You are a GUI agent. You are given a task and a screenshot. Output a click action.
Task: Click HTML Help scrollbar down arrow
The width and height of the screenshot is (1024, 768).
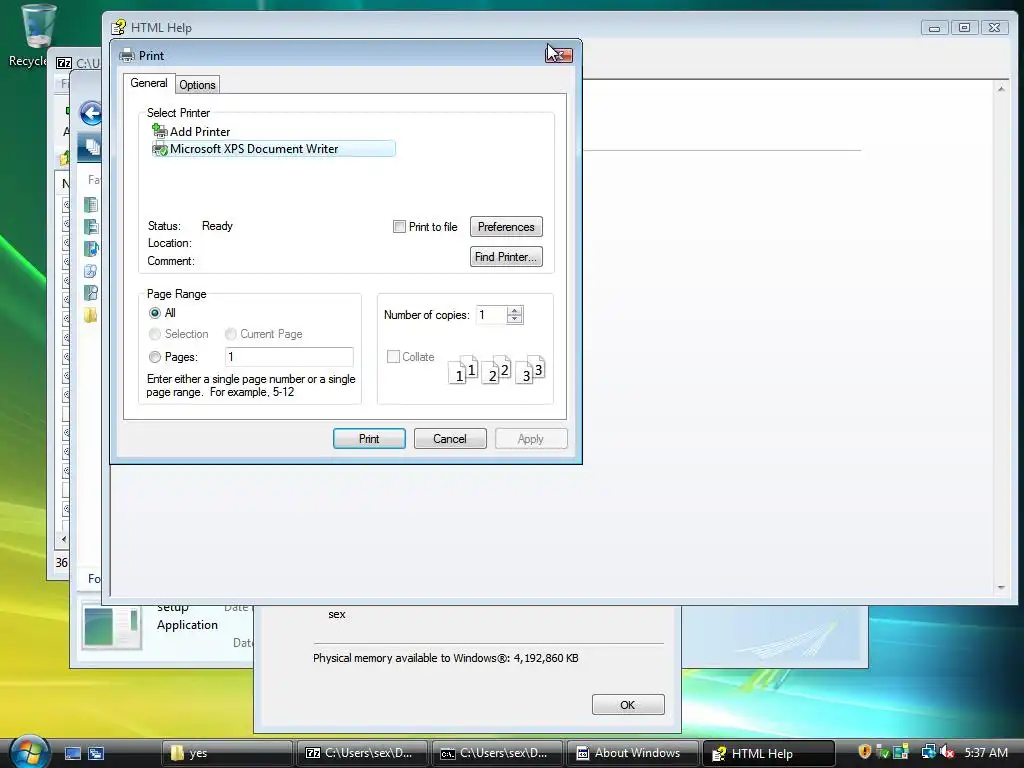1001,588
